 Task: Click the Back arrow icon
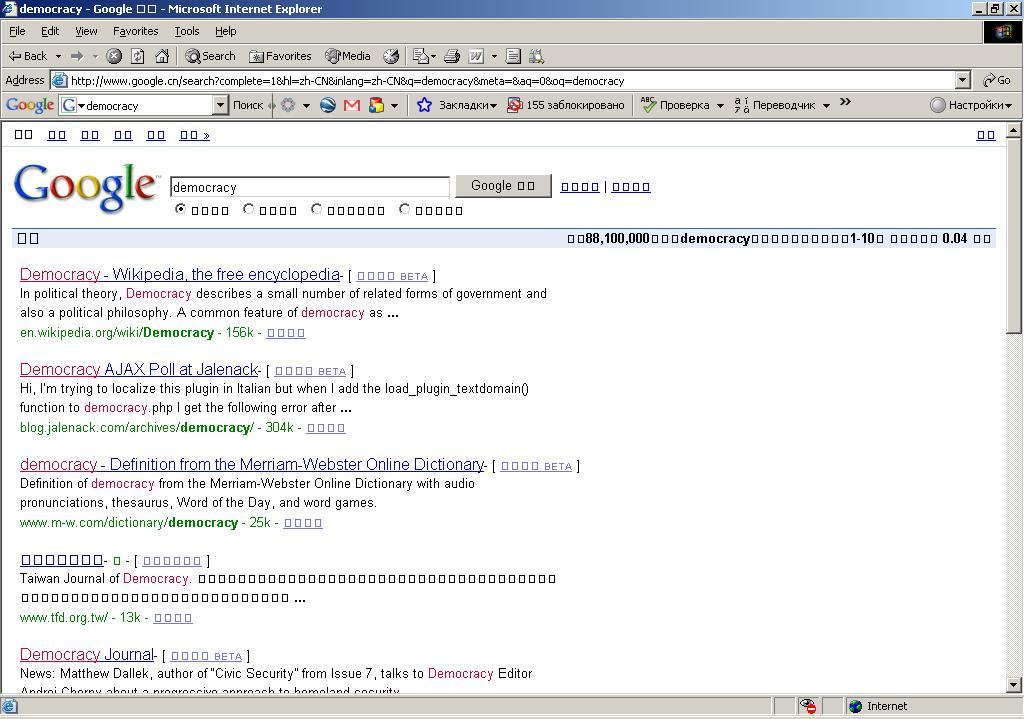[14, 56]
